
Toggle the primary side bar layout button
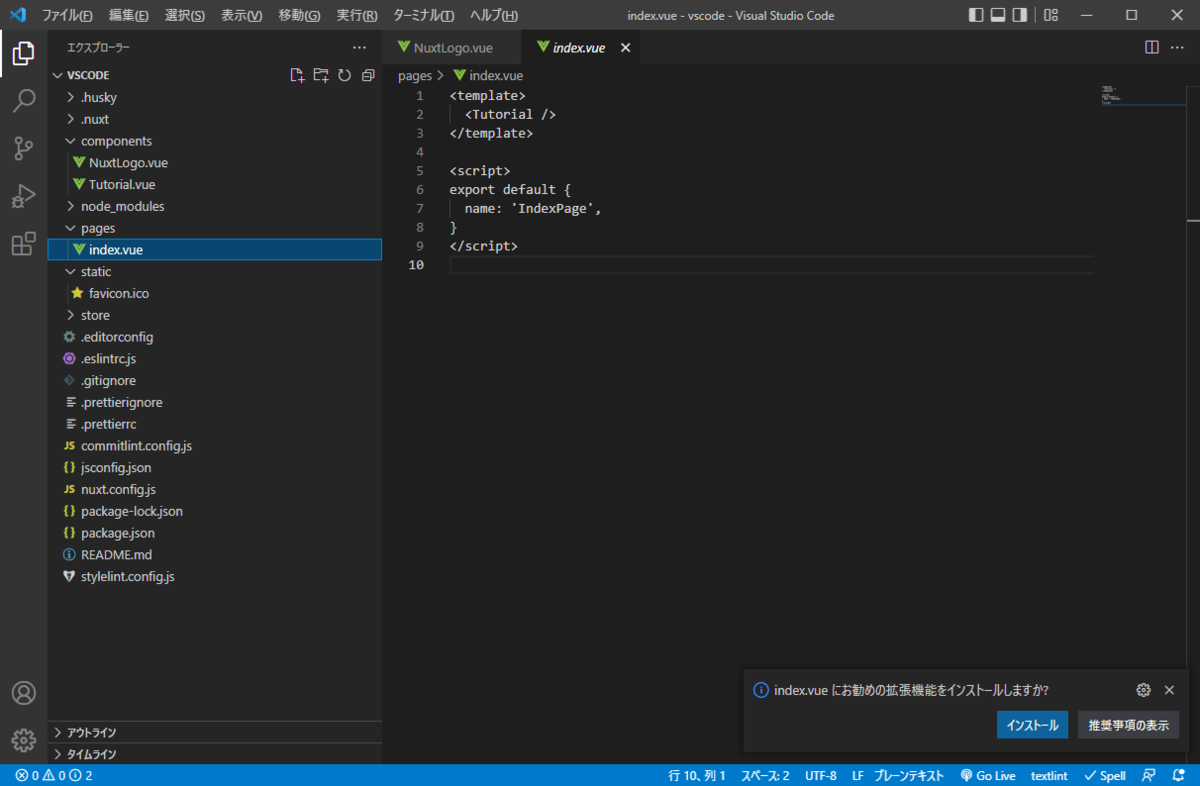[976, 15]
